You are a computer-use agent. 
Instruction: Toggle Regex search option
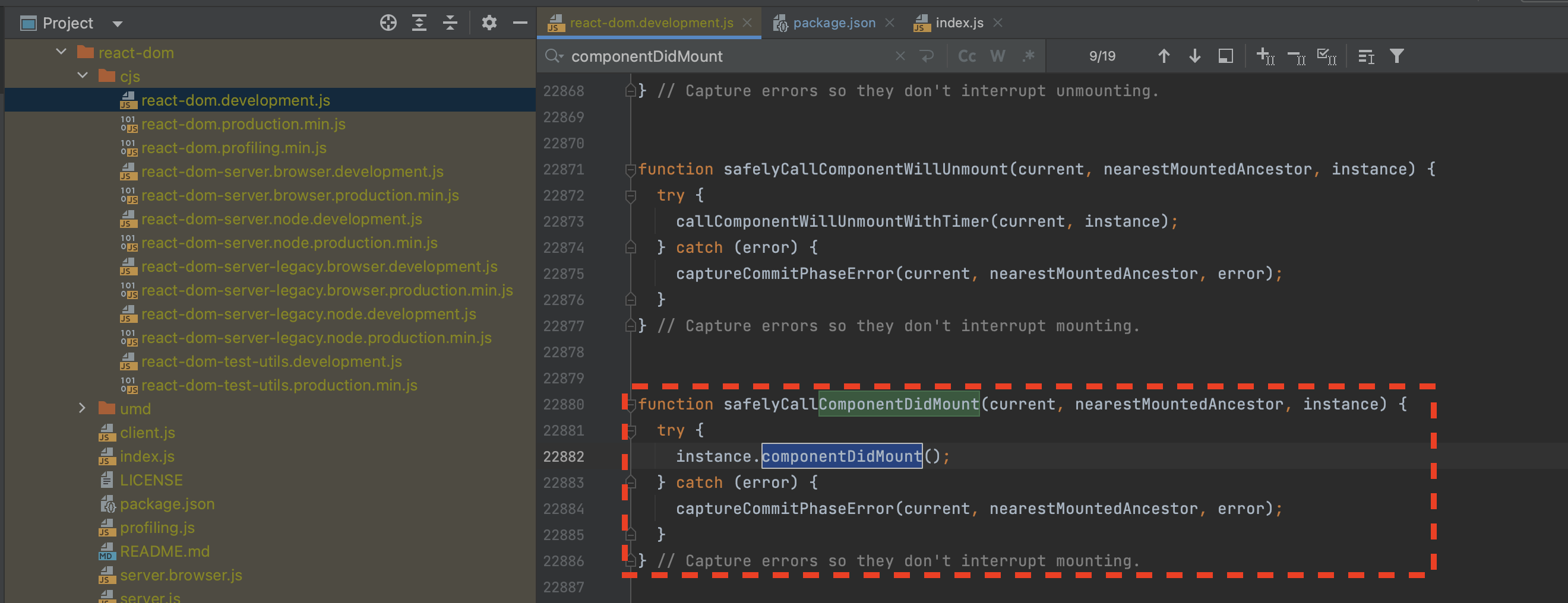pos(1029,56)
